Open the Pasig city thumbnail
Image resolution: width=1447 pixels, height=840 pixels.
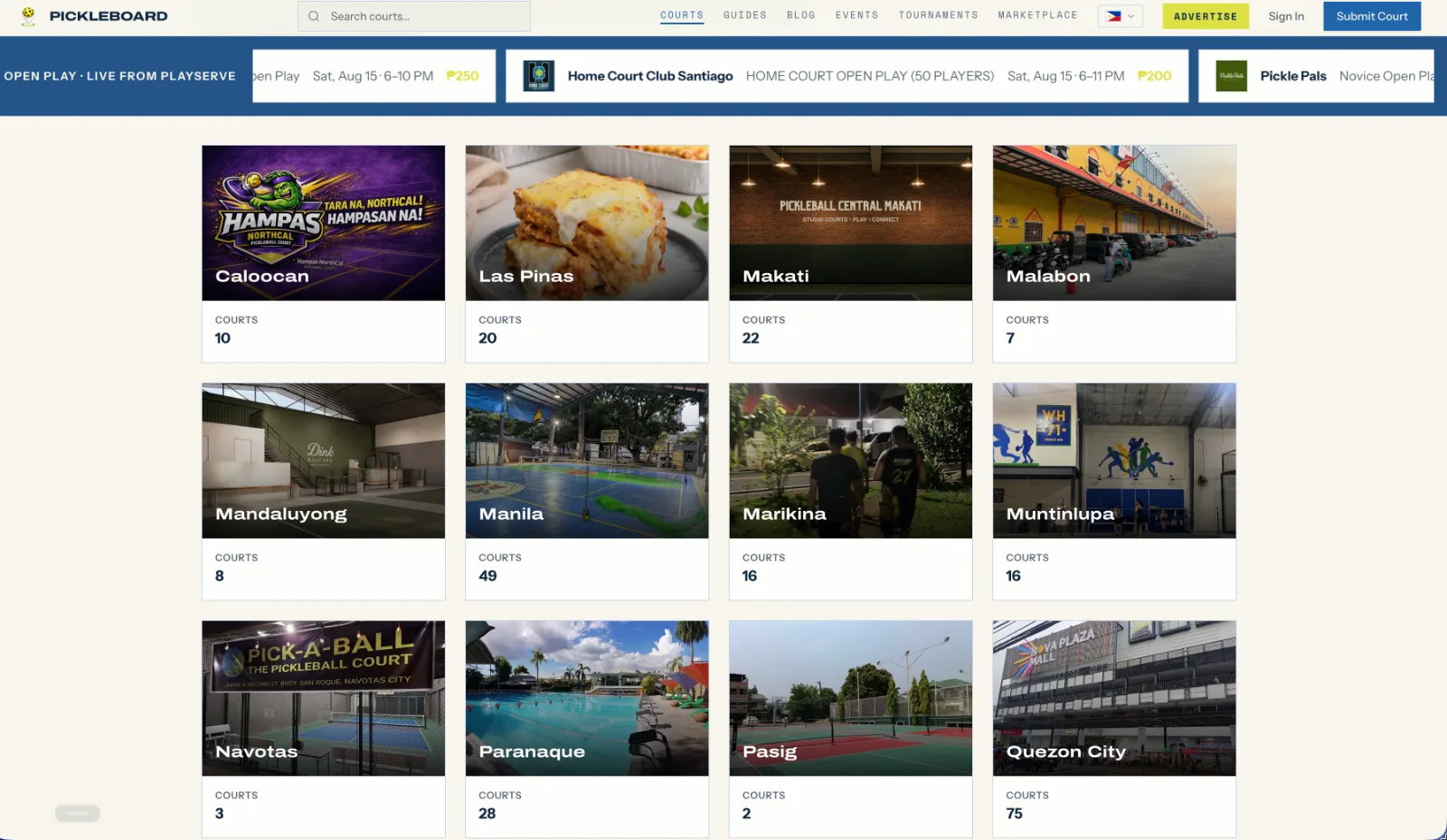pyautogui.click(x=851, y=698)
